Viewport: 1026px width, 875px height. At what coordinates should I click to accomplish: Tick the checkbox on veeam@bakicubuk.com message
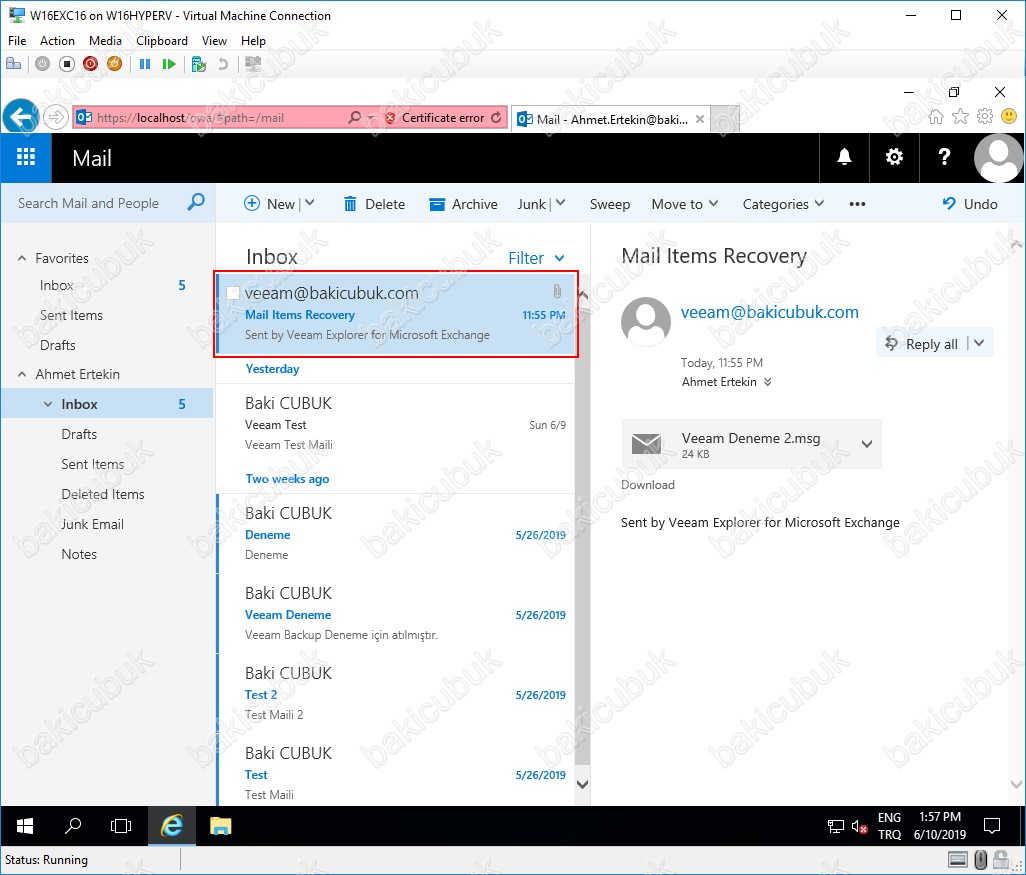(232, 293)
